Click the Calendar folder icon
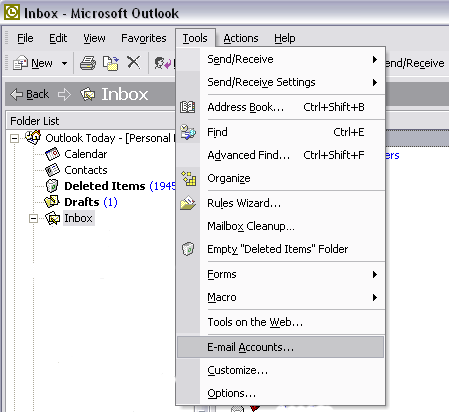This screenshot has height=412, width=449. pos(52,154)
